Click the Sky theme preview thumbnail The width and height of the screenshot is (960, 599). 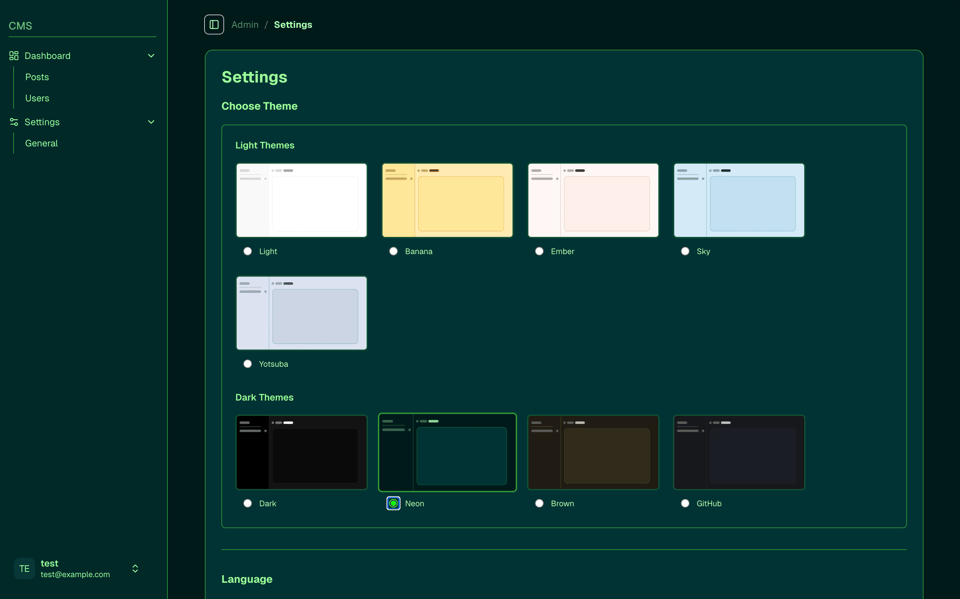[739, 200]
